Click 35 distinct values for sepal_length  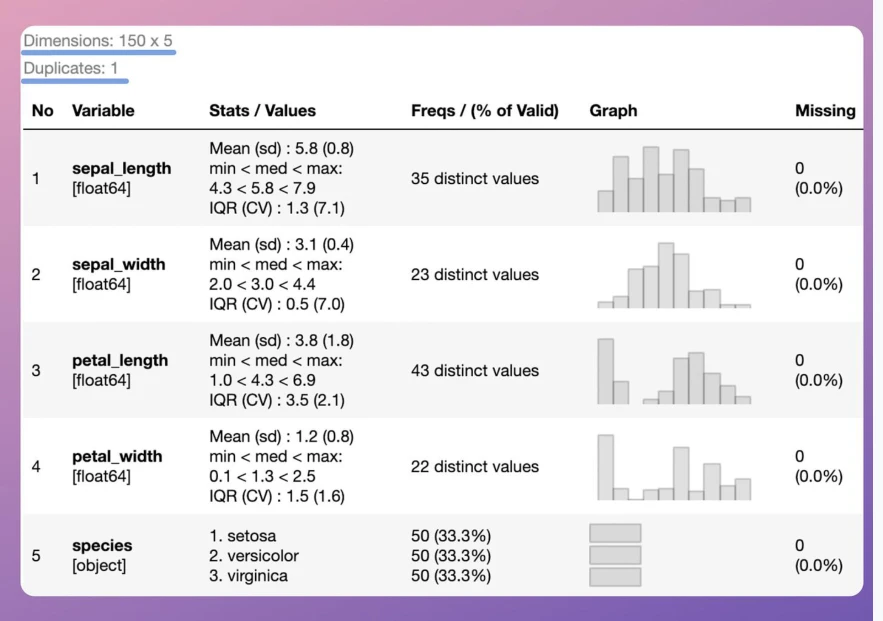click(475, 178)
